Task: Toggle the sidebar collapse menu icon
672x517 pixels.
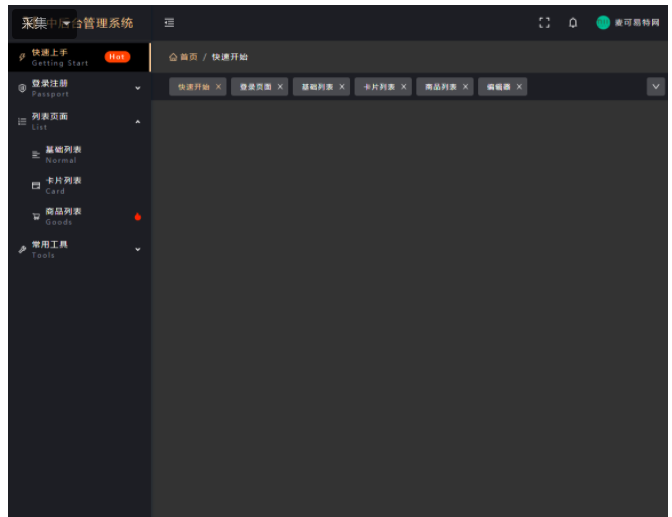Action: (169, 23)
